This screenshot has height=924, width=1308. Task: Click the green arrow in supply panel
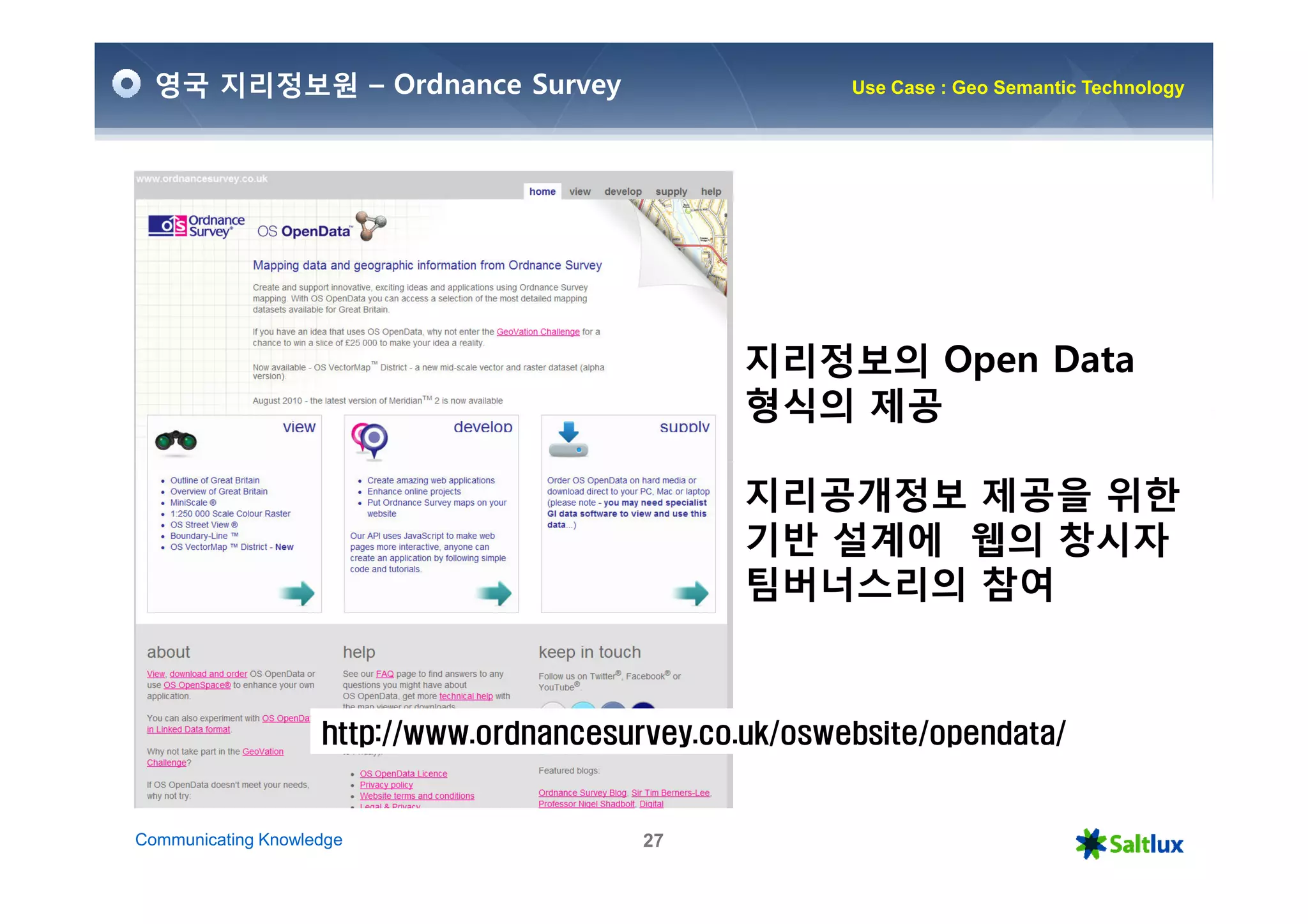point(691,593)
